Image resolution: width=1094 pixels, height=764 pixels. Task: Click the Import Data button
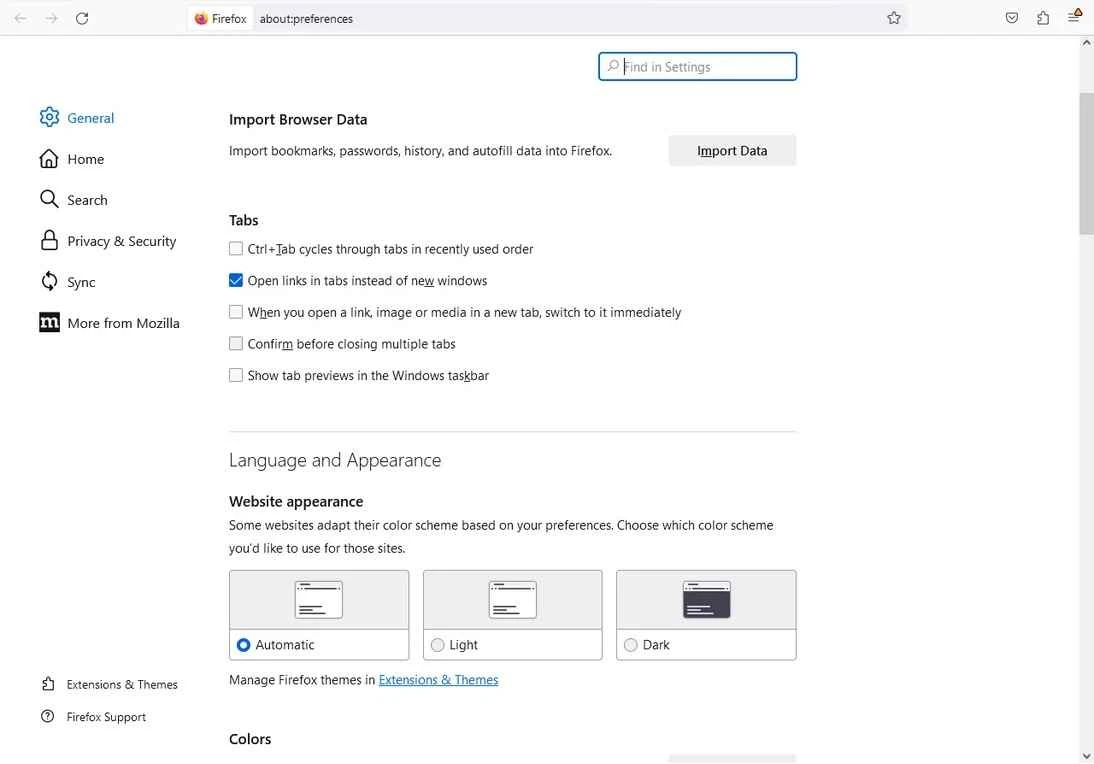click(x=732, y=151)
